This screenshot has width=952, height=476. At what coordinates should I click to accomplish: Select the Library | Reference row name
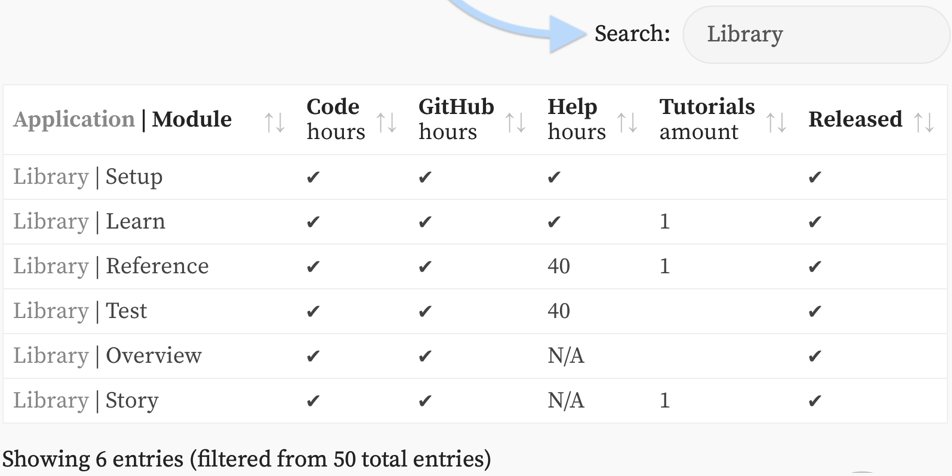click(110, 267)
